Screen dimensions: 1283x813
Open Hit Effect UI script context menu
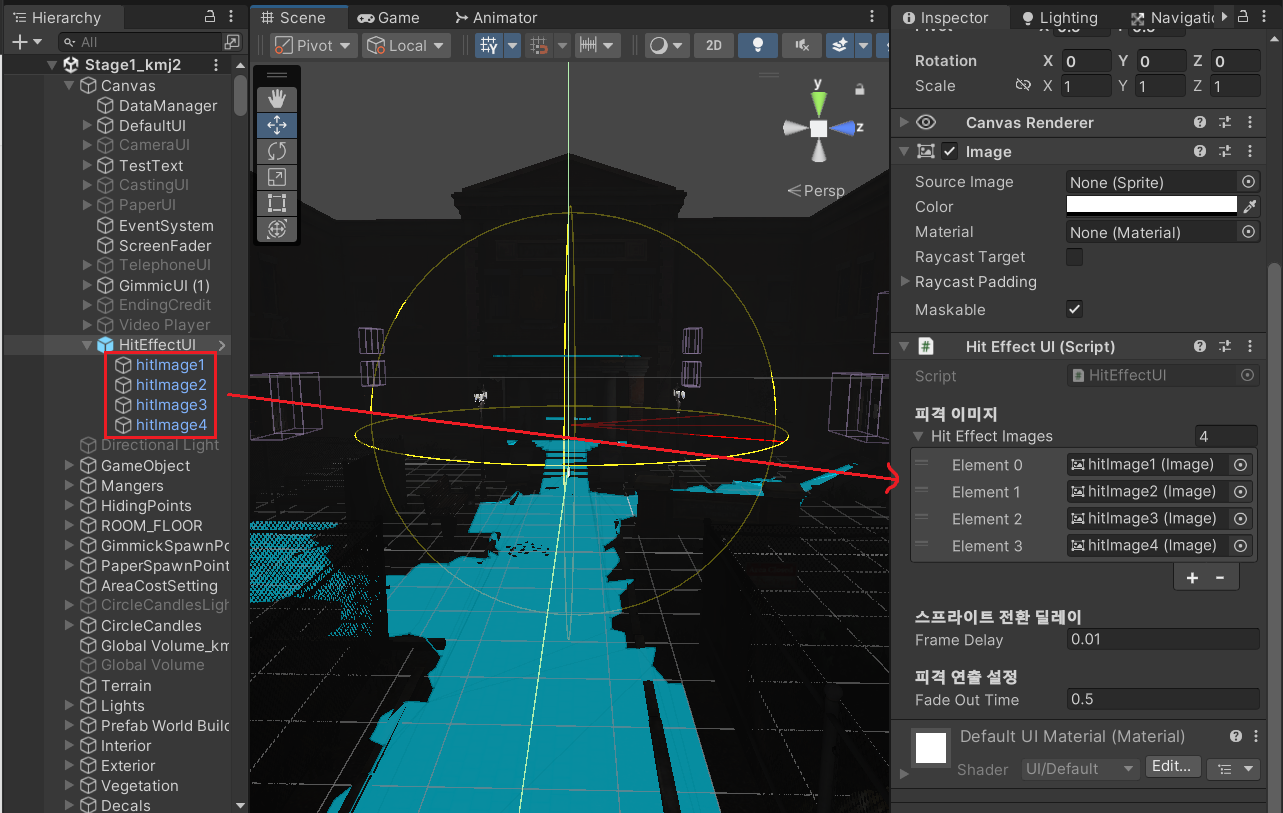tap(1250, 347)
